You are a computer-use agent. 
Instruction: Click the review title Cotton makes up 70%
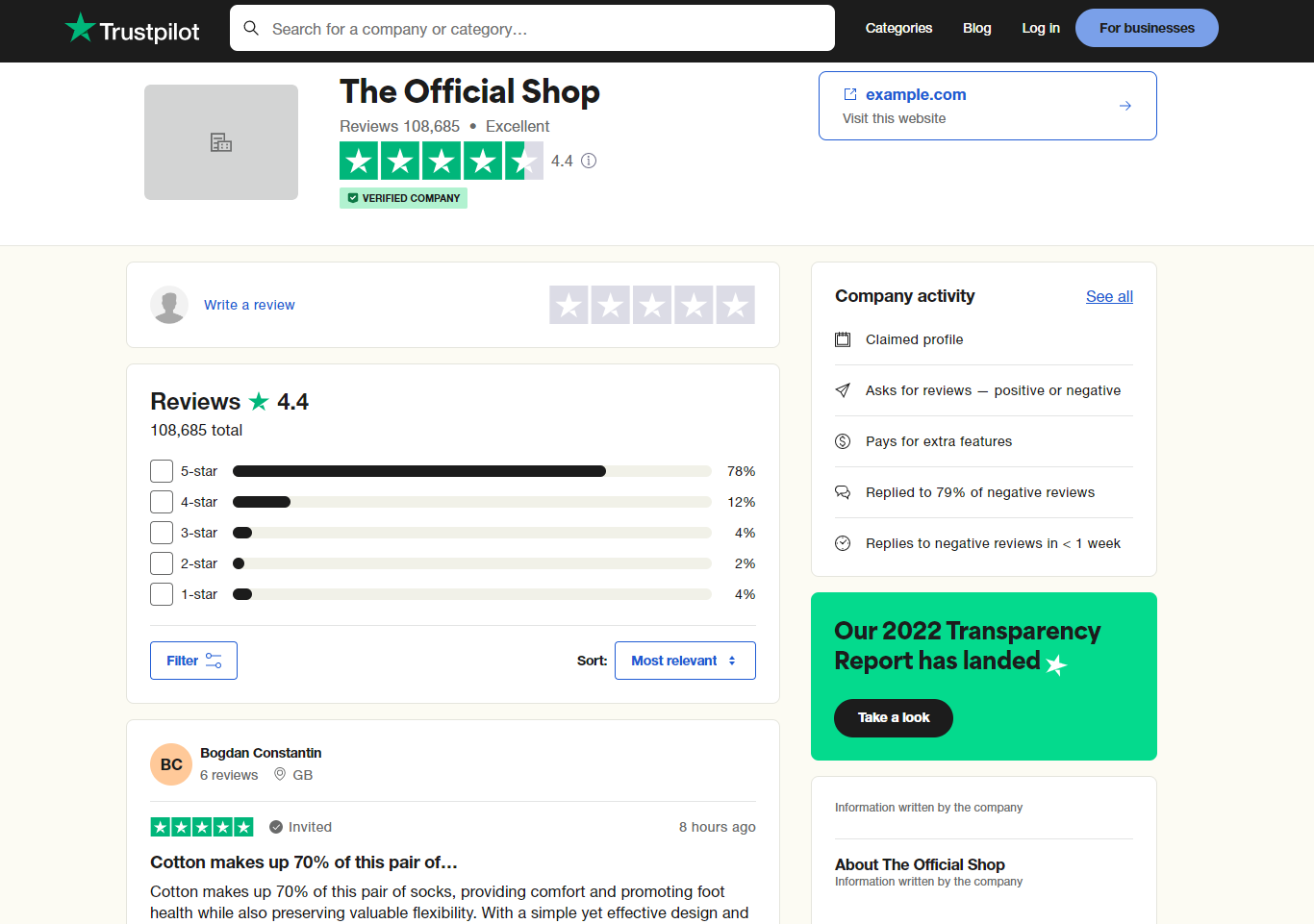pyautogui.click(x=304, y=862)
